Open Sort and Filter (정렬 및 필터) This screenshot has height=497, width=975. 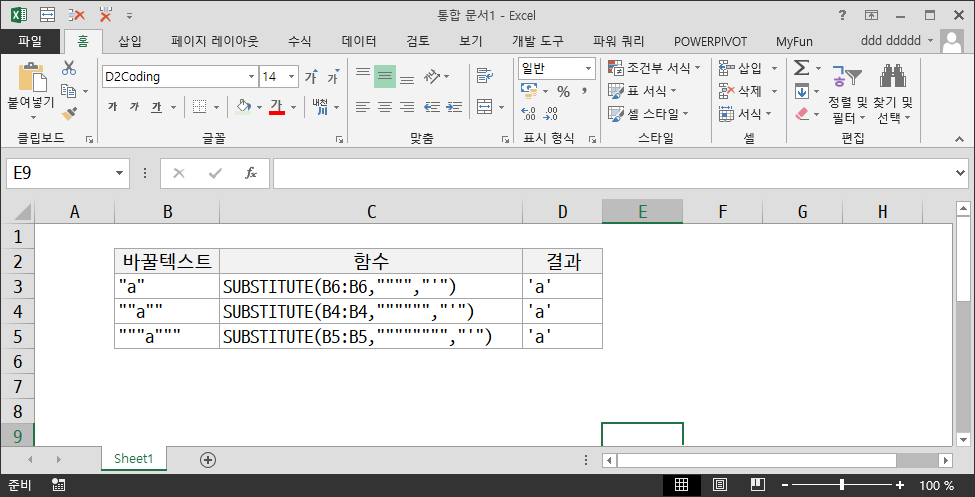pos(846,93)
